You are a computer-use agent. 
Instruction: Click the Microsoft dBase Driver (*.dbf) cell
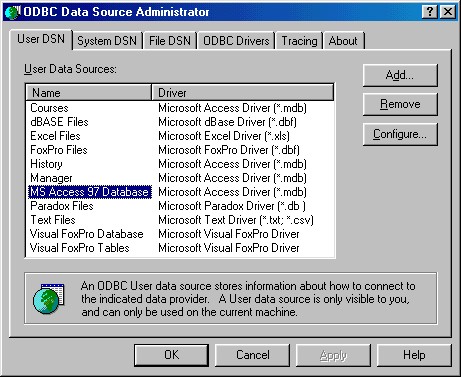tap(227, 122)
